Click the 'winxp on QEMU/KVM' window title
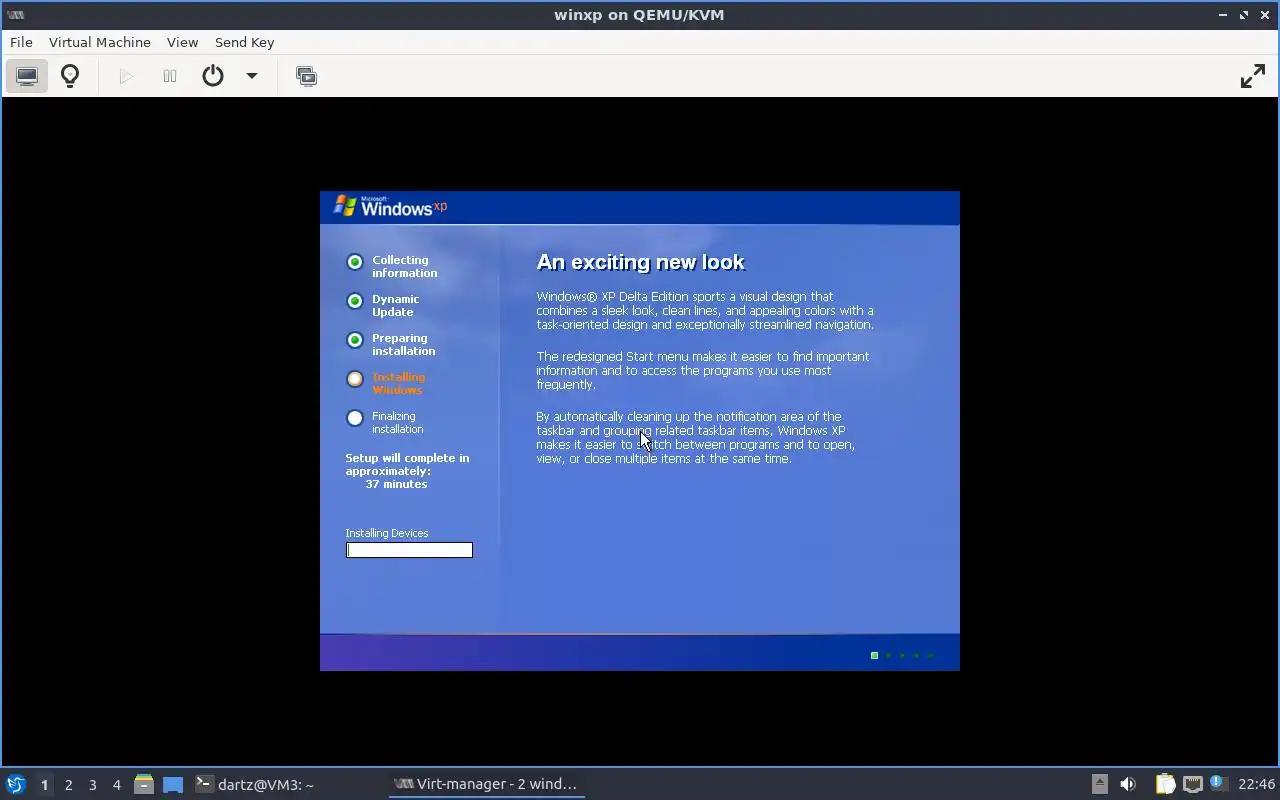 pos(639,14)
